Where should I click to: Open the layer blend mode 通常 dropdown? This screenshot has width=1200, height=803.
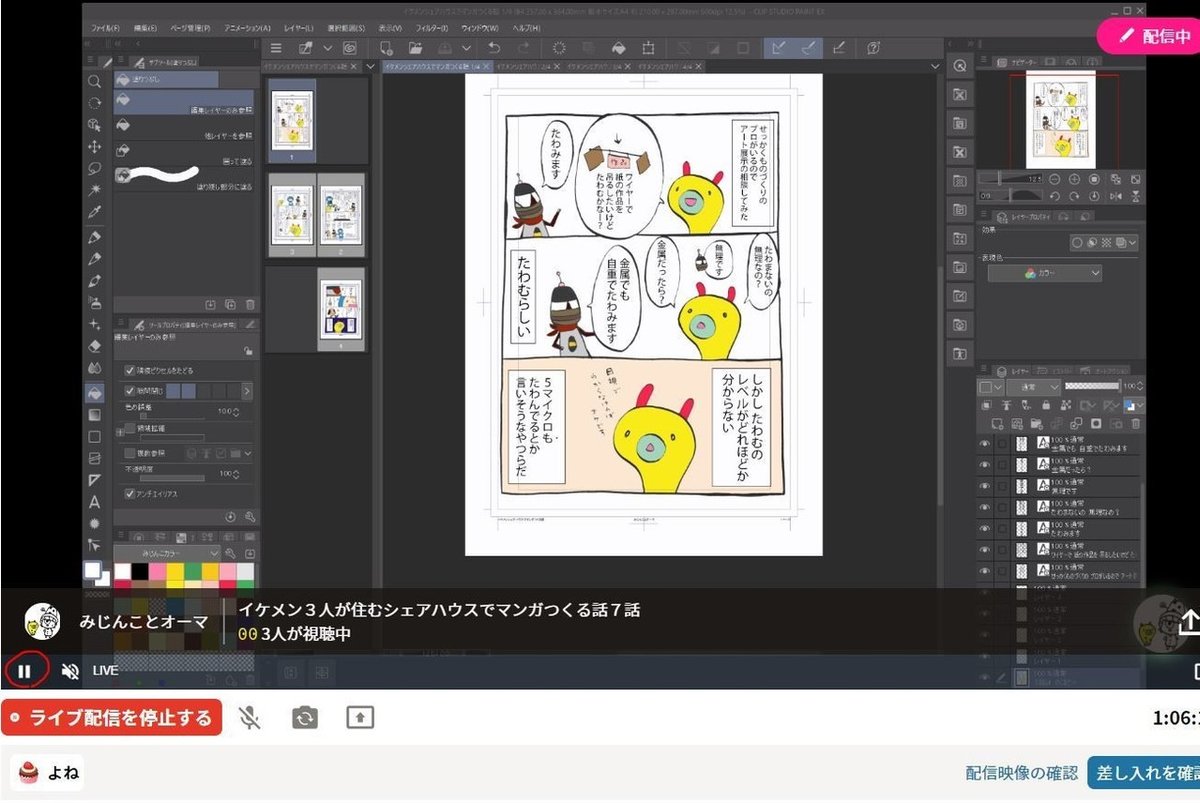pyautogui.click(x=1032, y=387)
